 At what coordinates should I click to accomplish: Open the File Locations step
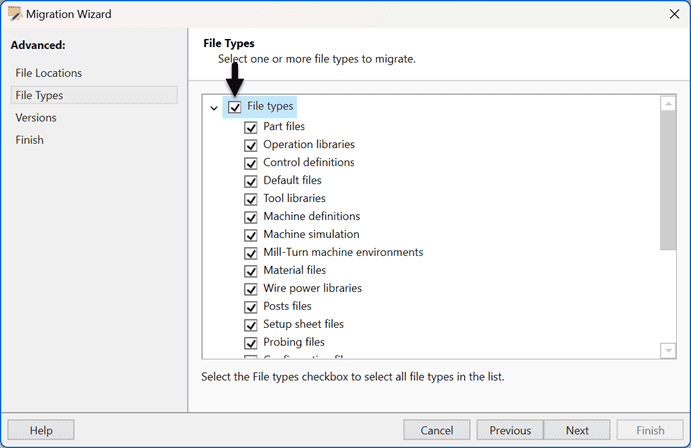[x=48, y=73]
